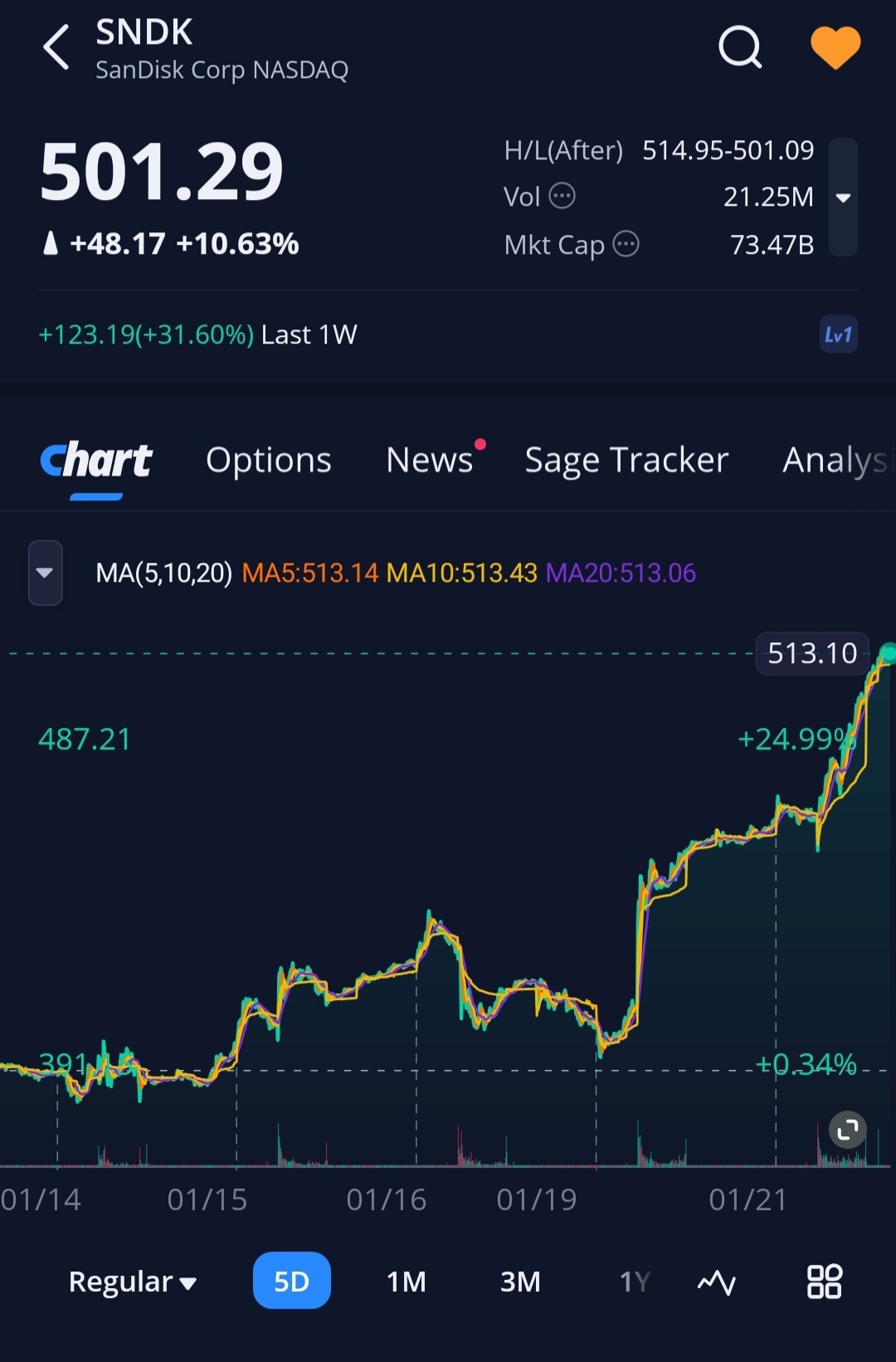Tap the 21.25M volume value
Image resolution: width=896 pixels, height=1362 pixels.
pos(768,197)
